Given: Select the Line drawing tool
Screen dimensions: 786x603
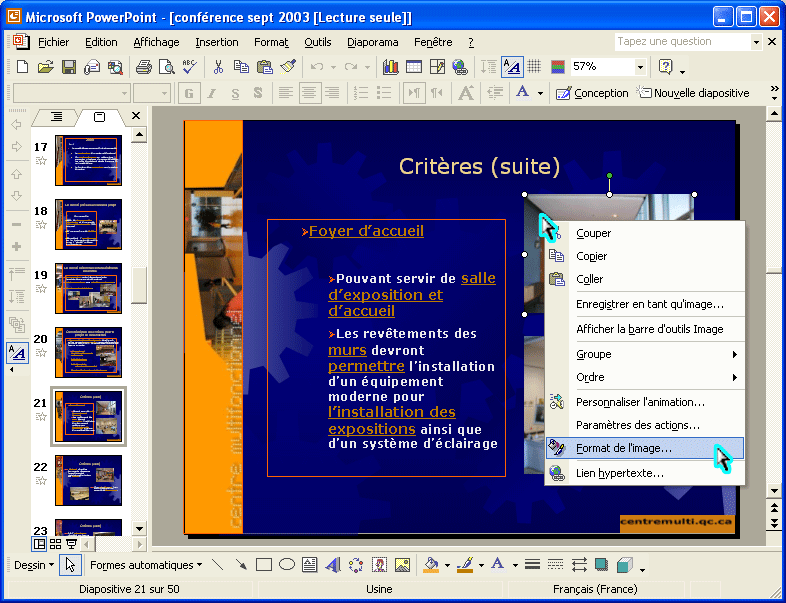Looking at the screenshot, I should coord(218,565).
